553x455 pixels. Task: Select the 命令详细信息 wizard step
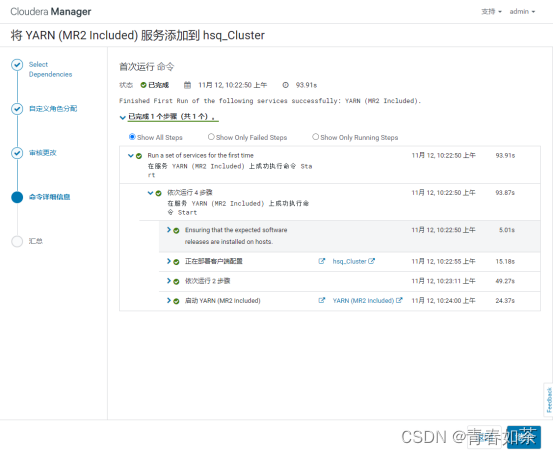coord(49,197)
